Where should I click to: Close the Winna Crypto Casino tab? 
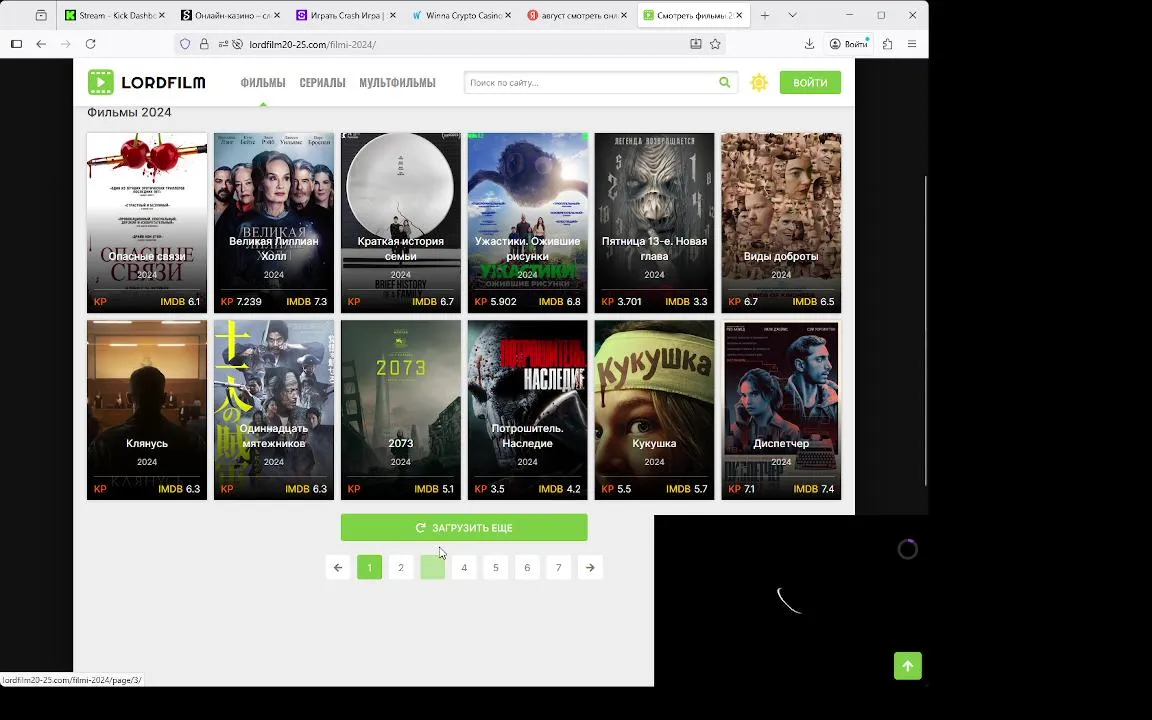click(508, 15)
